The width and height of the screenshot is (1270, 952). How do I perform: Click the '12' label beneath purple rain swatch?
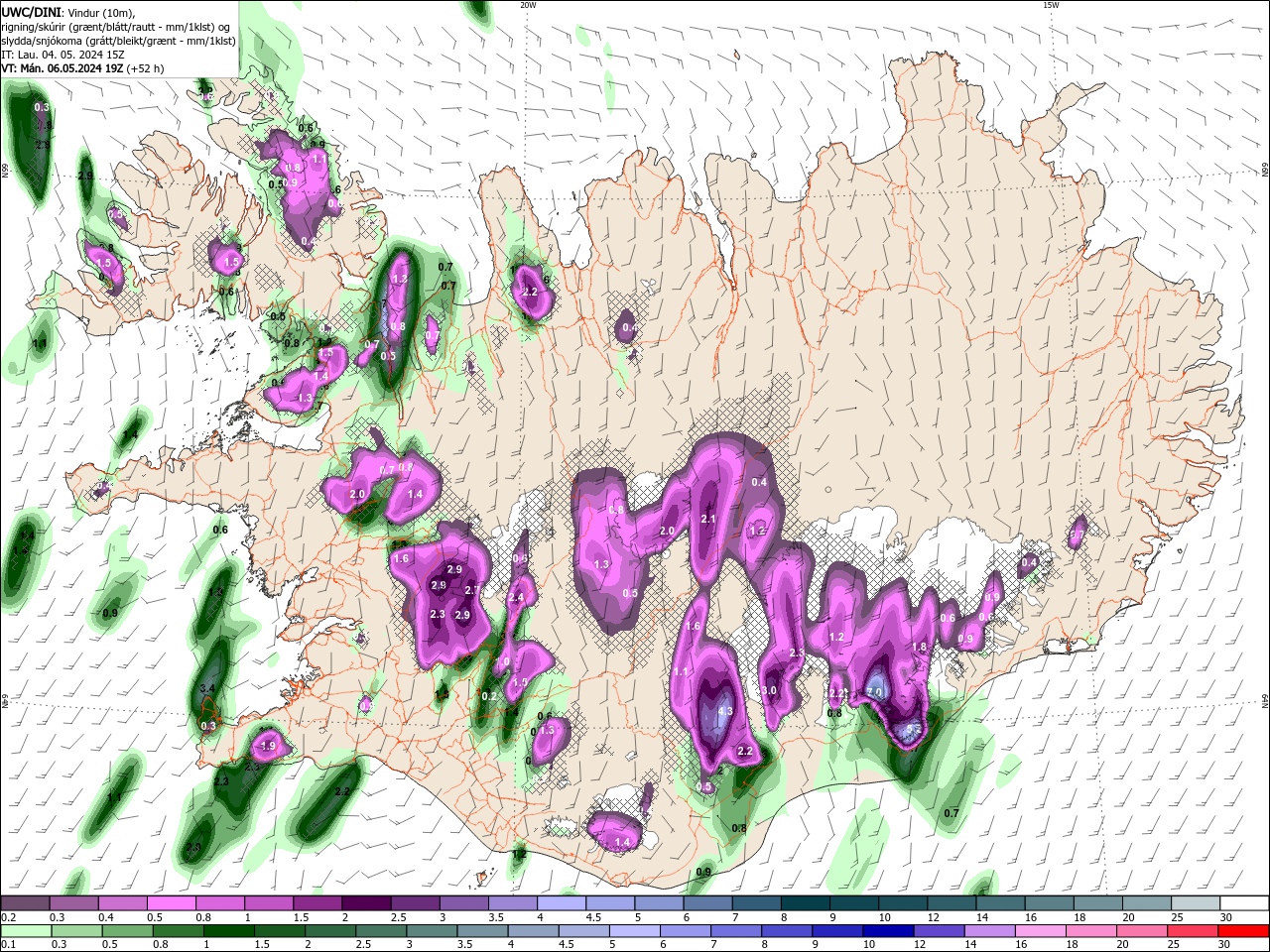[919, 945]
